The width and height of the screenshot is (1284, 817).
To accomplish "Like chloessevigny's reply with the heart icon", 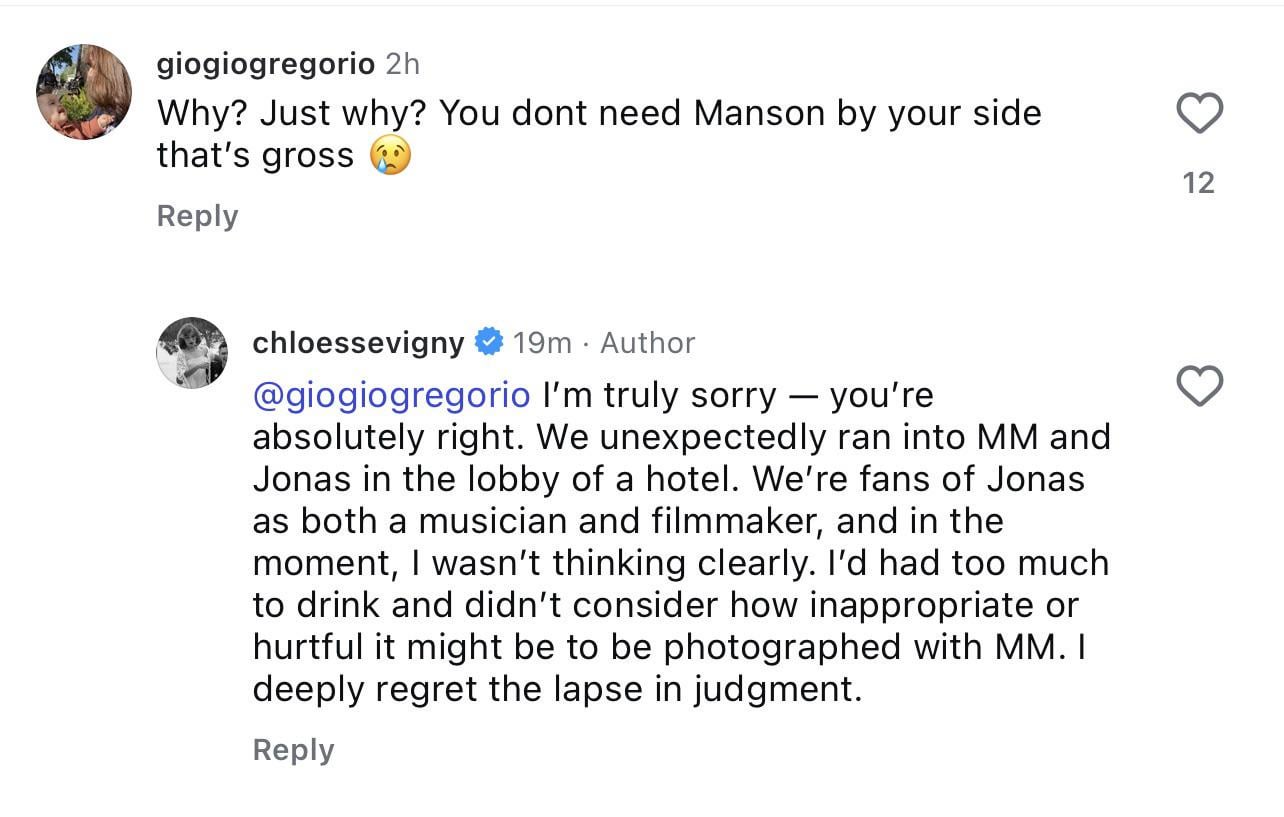I will pyautogui.click(x=1198, y=386).
